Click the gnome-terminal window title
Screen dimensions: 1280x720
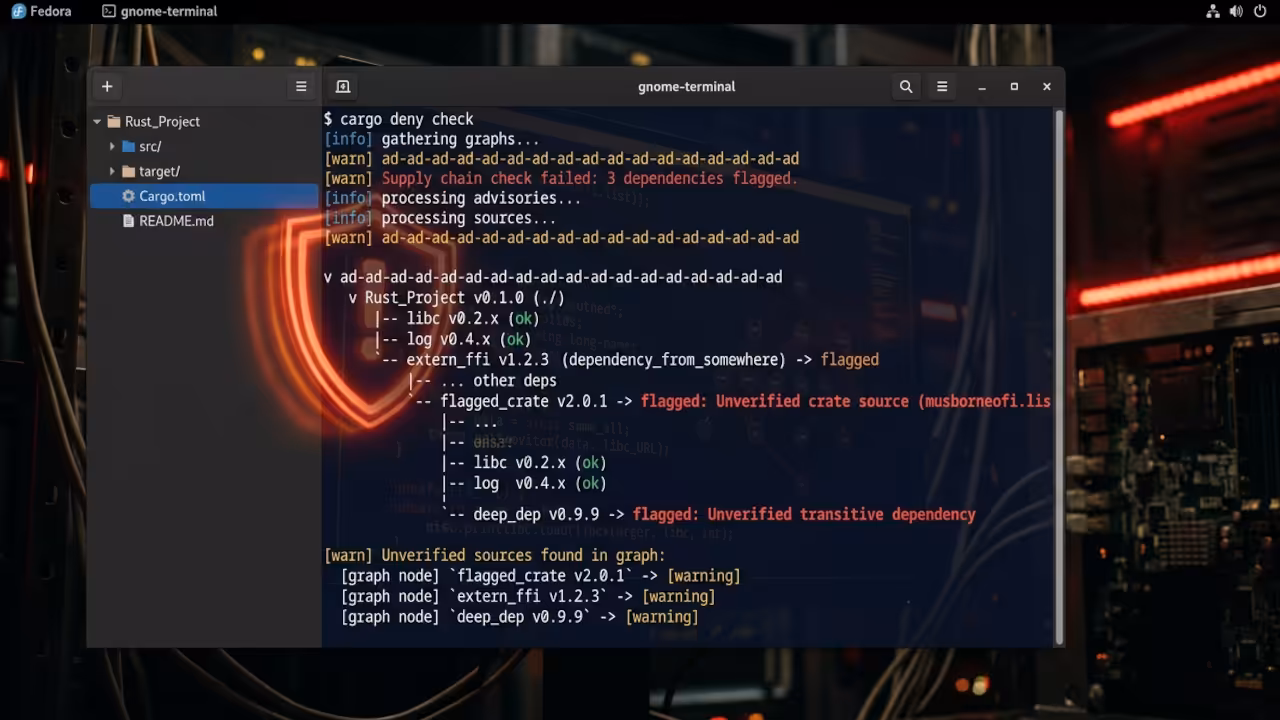pos(686,87)
